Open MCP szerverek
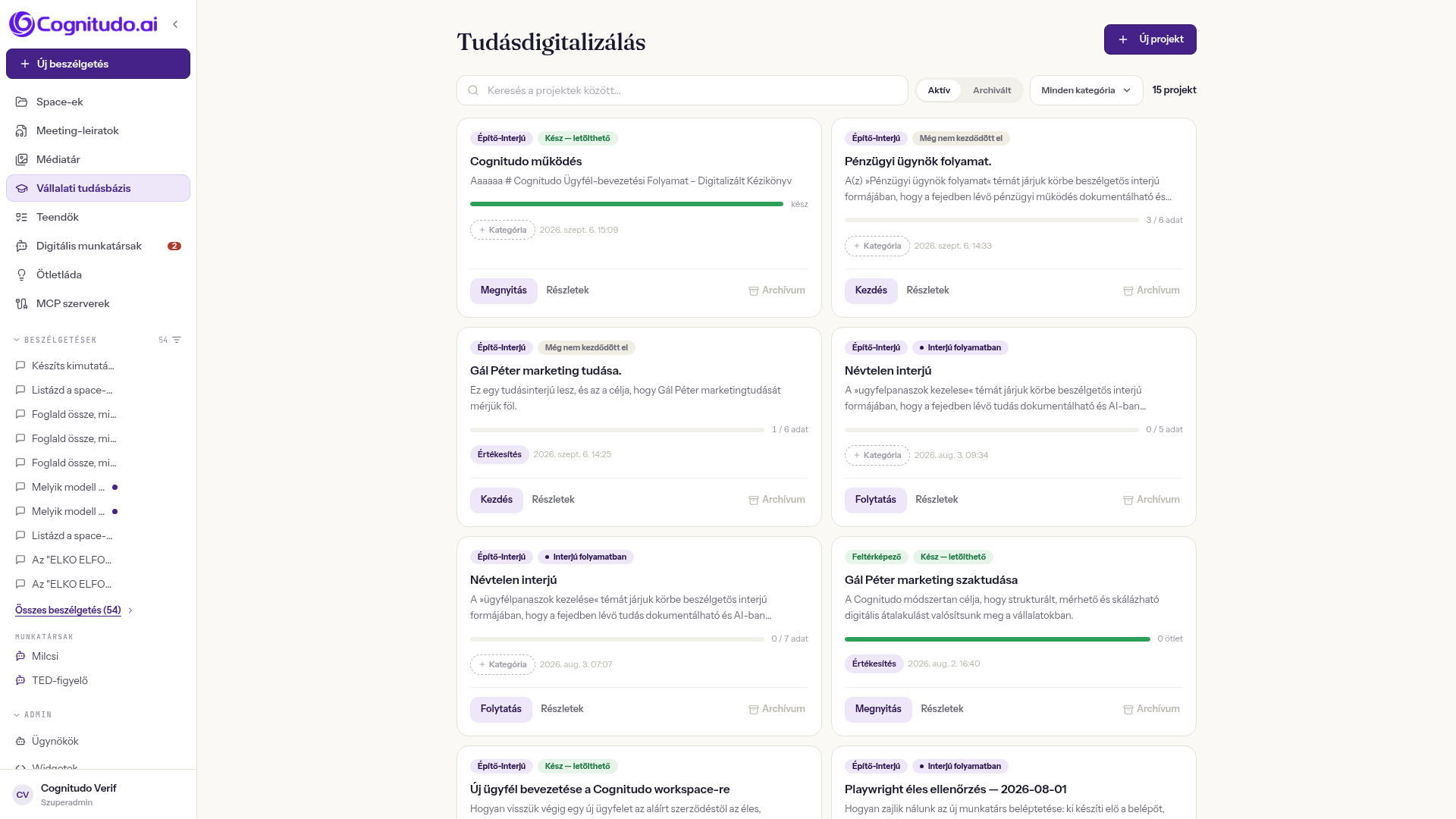The image size is (1456, 819). click(98, 303)
